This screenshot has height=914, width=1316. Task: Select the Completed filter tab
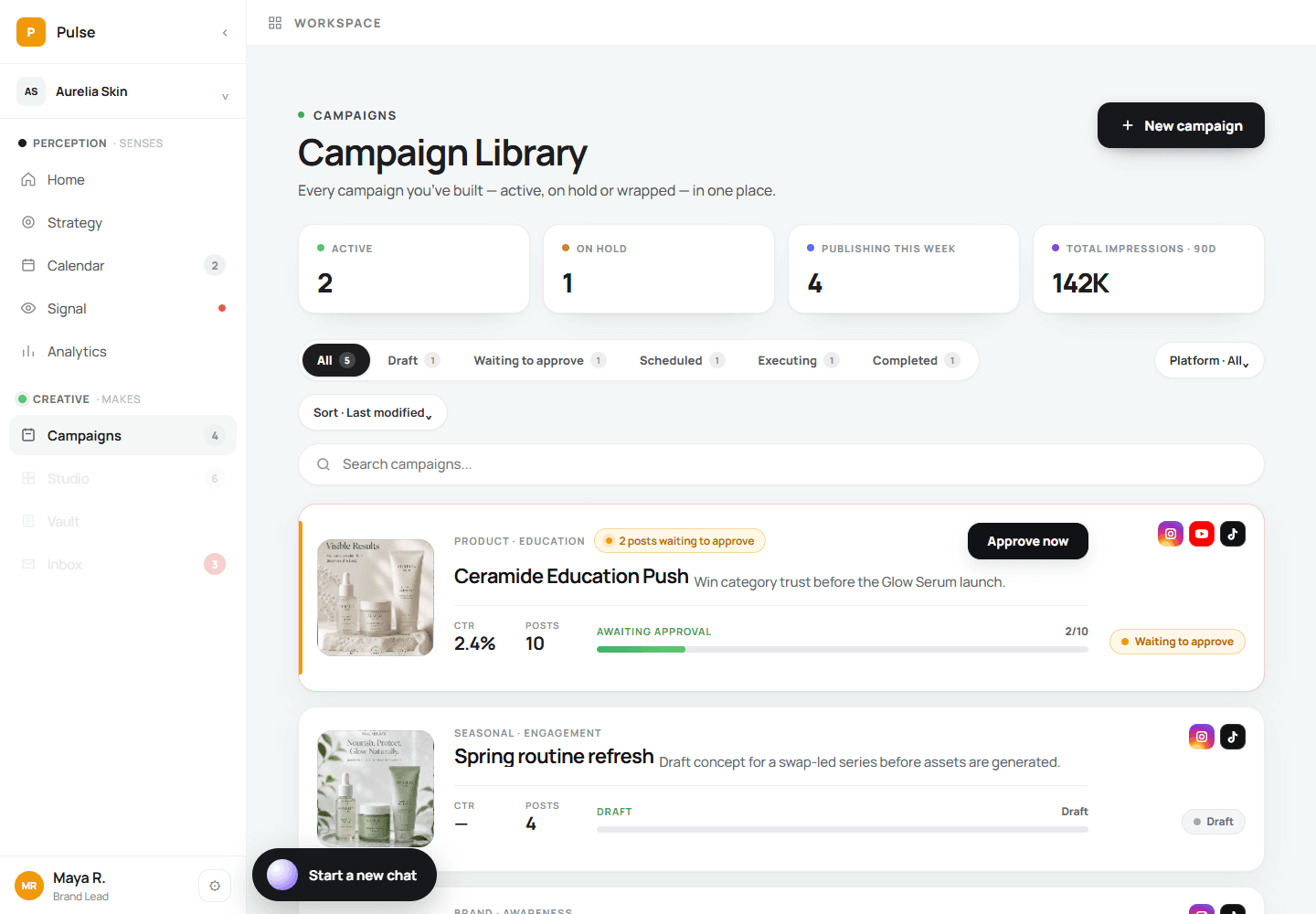[916, 360]
